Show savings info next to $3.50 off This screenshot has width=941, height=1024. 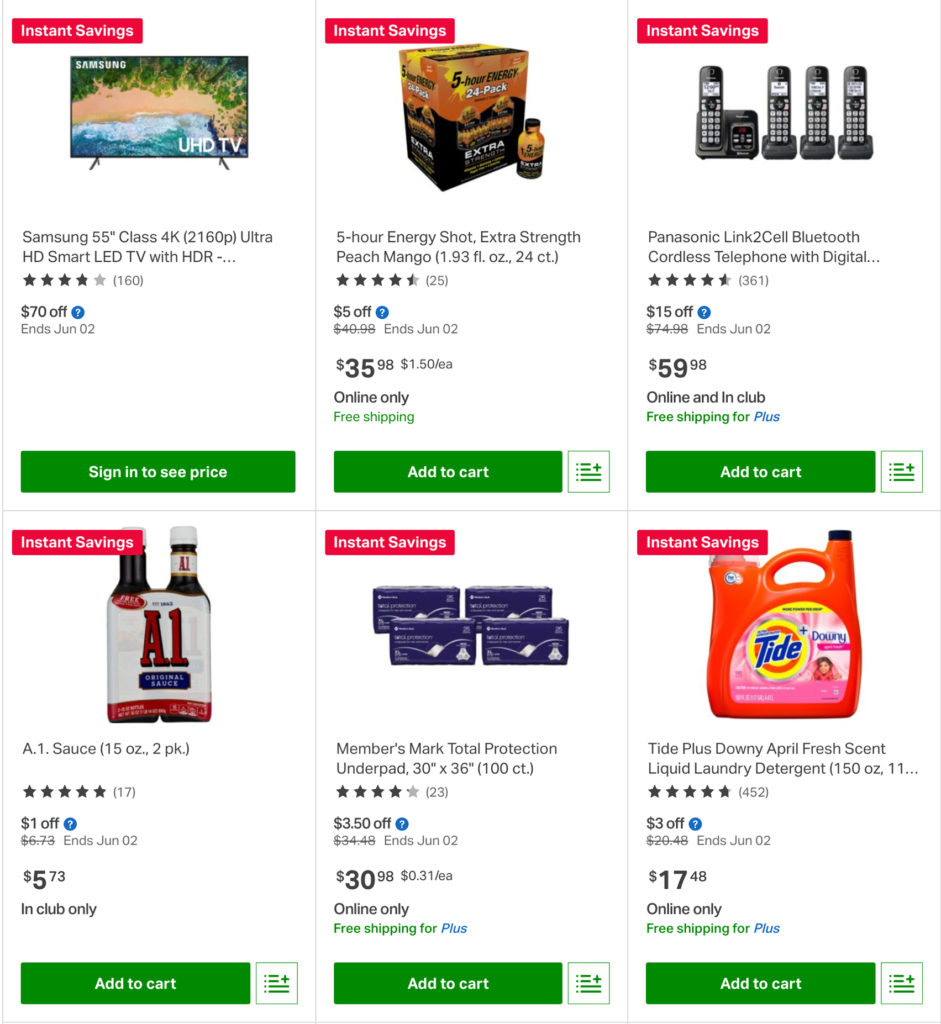coord(402,824)
